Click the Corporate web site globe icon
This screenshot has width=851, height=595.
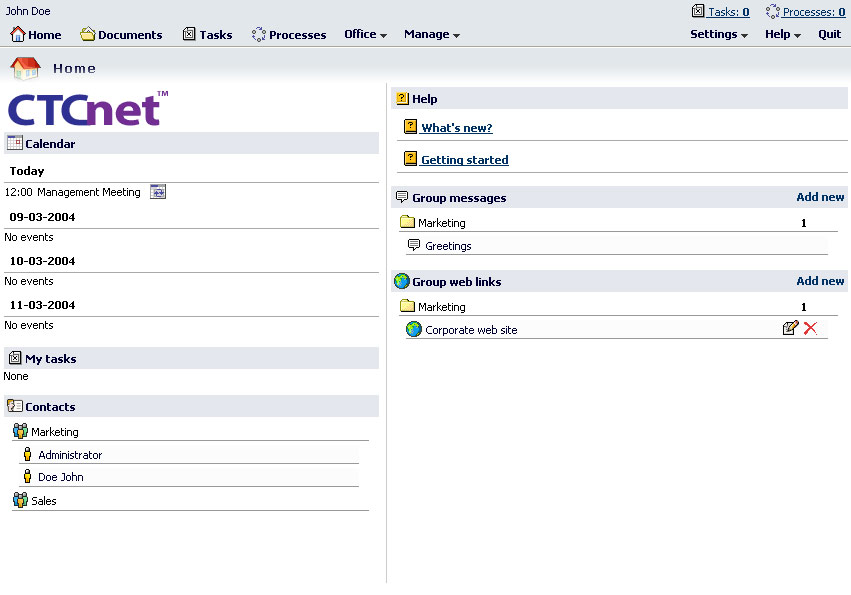(414, 329)
